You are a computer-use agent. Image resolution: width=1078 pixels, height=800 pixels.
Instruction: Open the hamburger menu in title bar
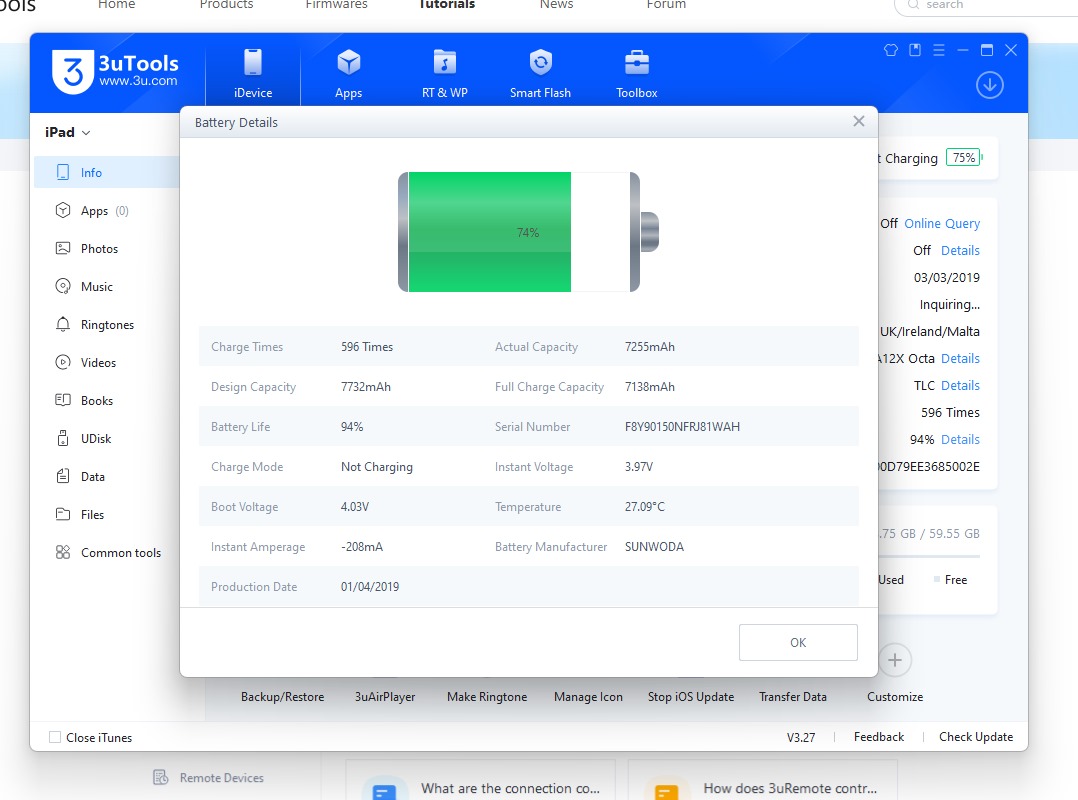click(x=939, y=50)
